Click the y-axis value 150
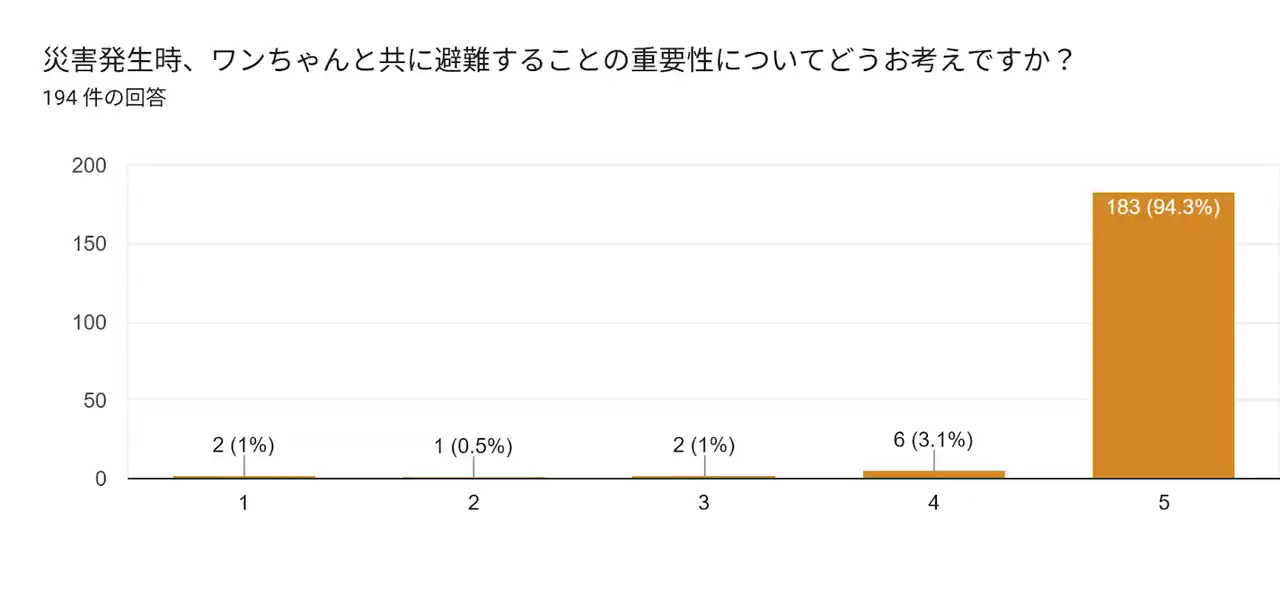Screen dimensions: 1280x609 pyautogui.click(x=89, y=244)
